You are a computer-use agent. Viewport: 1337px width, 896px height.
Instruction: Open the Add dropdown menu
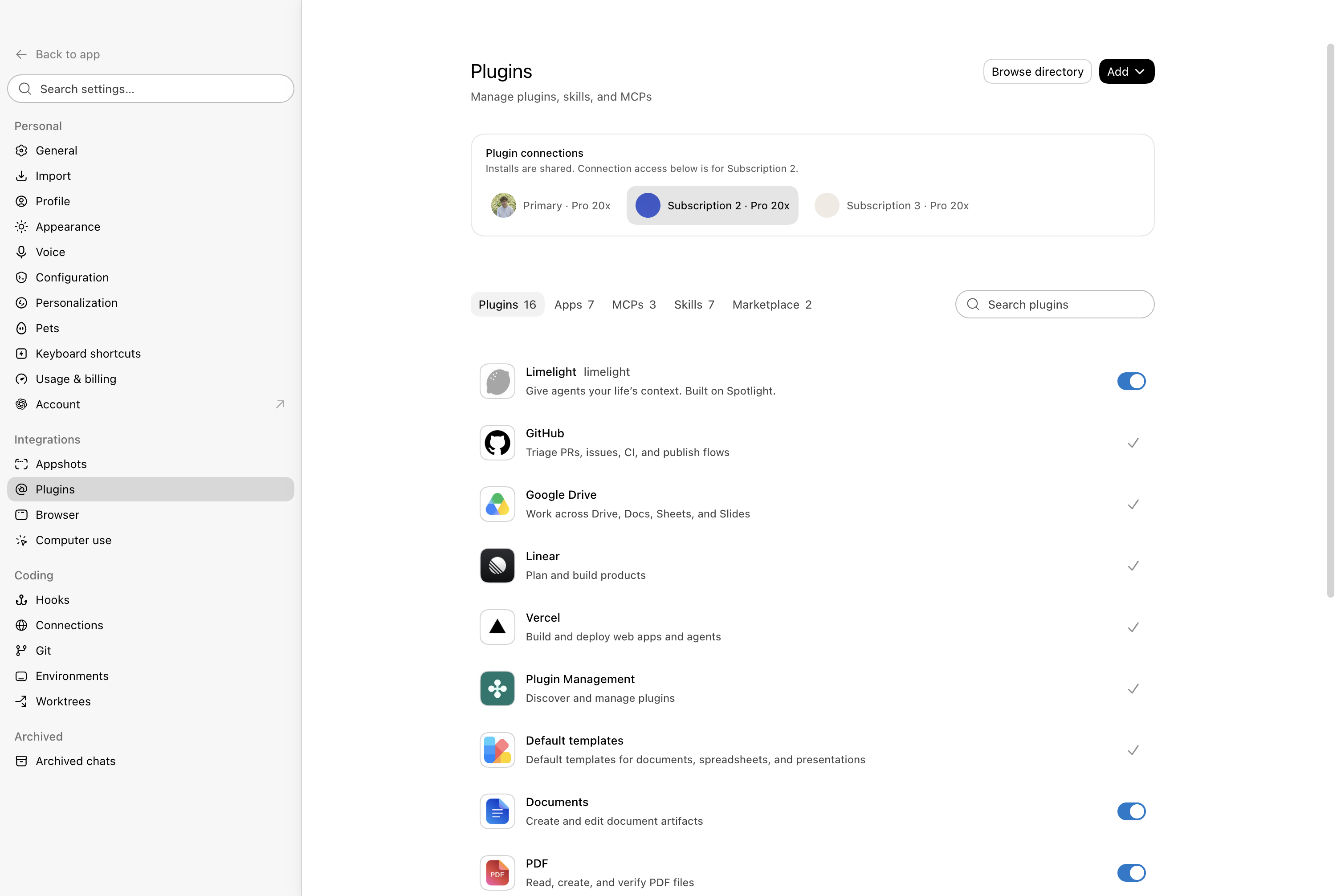(x=1126, y=71)
